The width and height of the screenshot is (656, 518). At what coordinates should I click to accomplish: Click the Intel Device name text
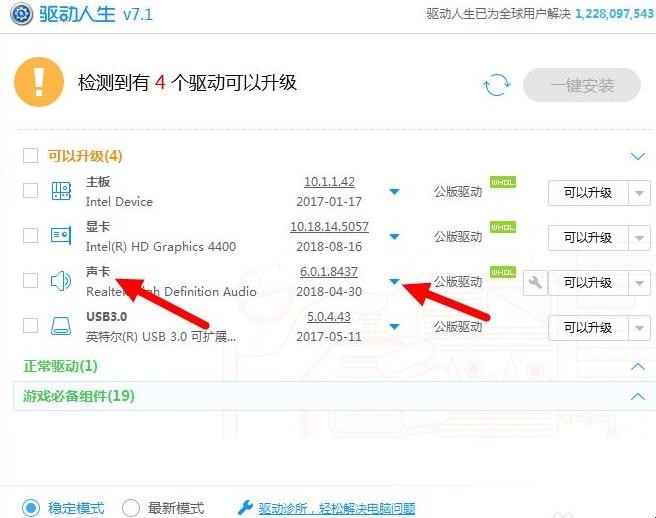point(119,202)
